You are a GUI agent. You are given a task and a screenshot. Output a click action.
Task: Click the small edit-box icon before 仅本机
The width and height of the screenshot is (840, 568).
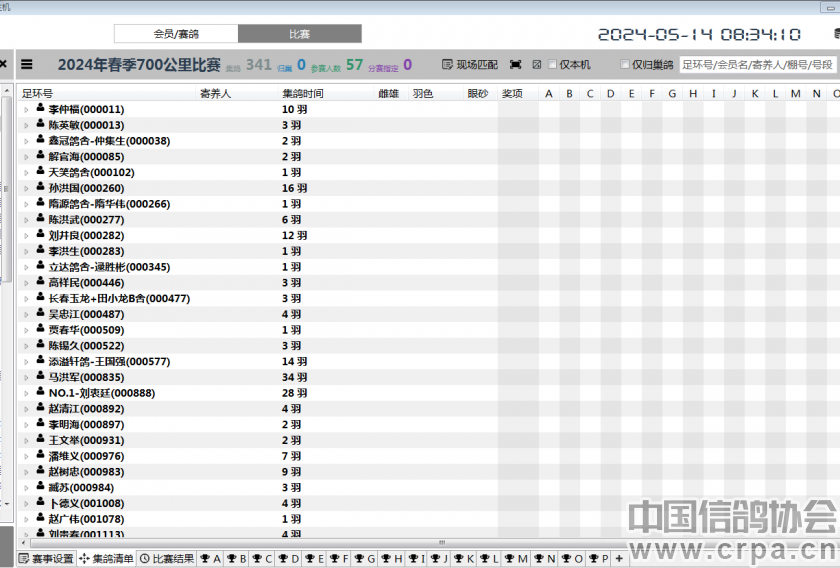[537, 65]
